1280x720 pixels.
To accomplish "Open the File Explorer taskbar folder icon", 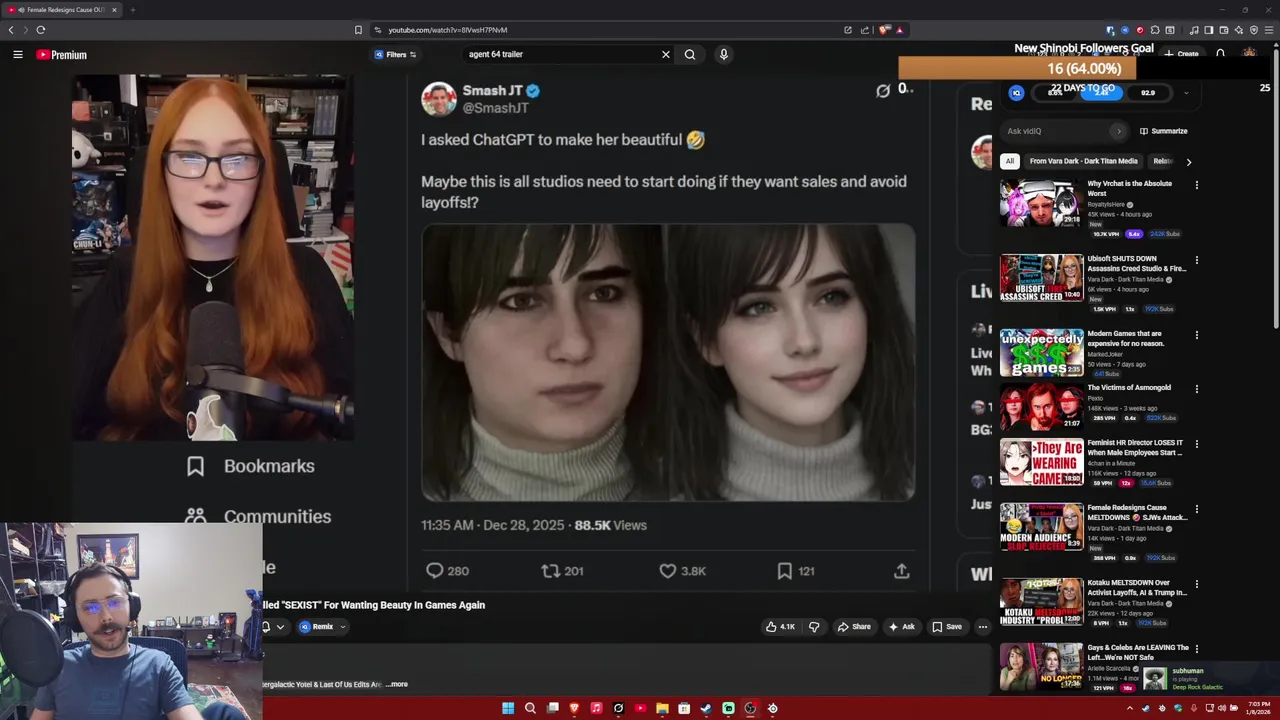I will (x=662, y=708).
